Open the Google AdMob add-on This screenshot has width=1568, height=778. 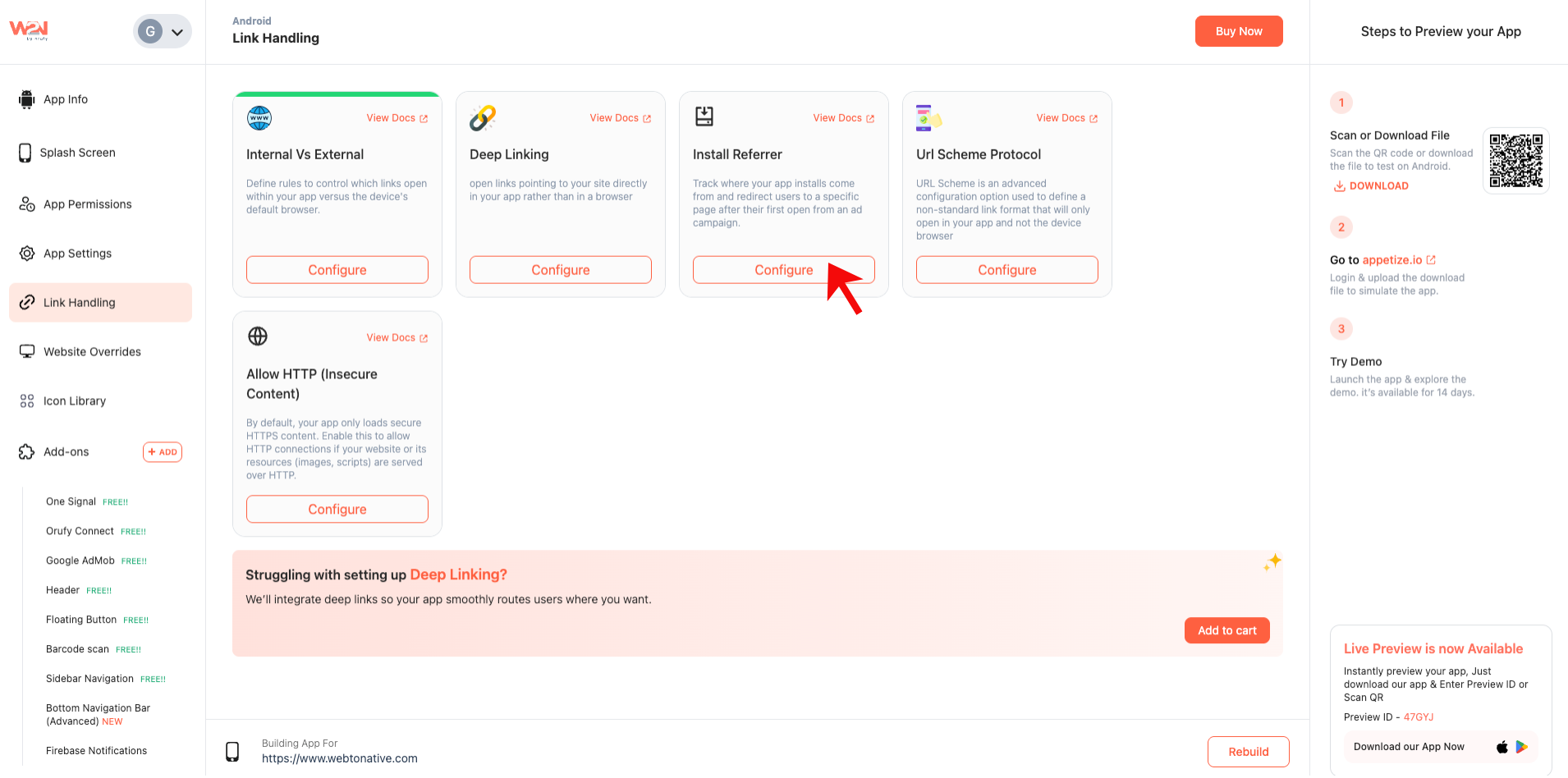pyautogui.click(x=80, y=561)
